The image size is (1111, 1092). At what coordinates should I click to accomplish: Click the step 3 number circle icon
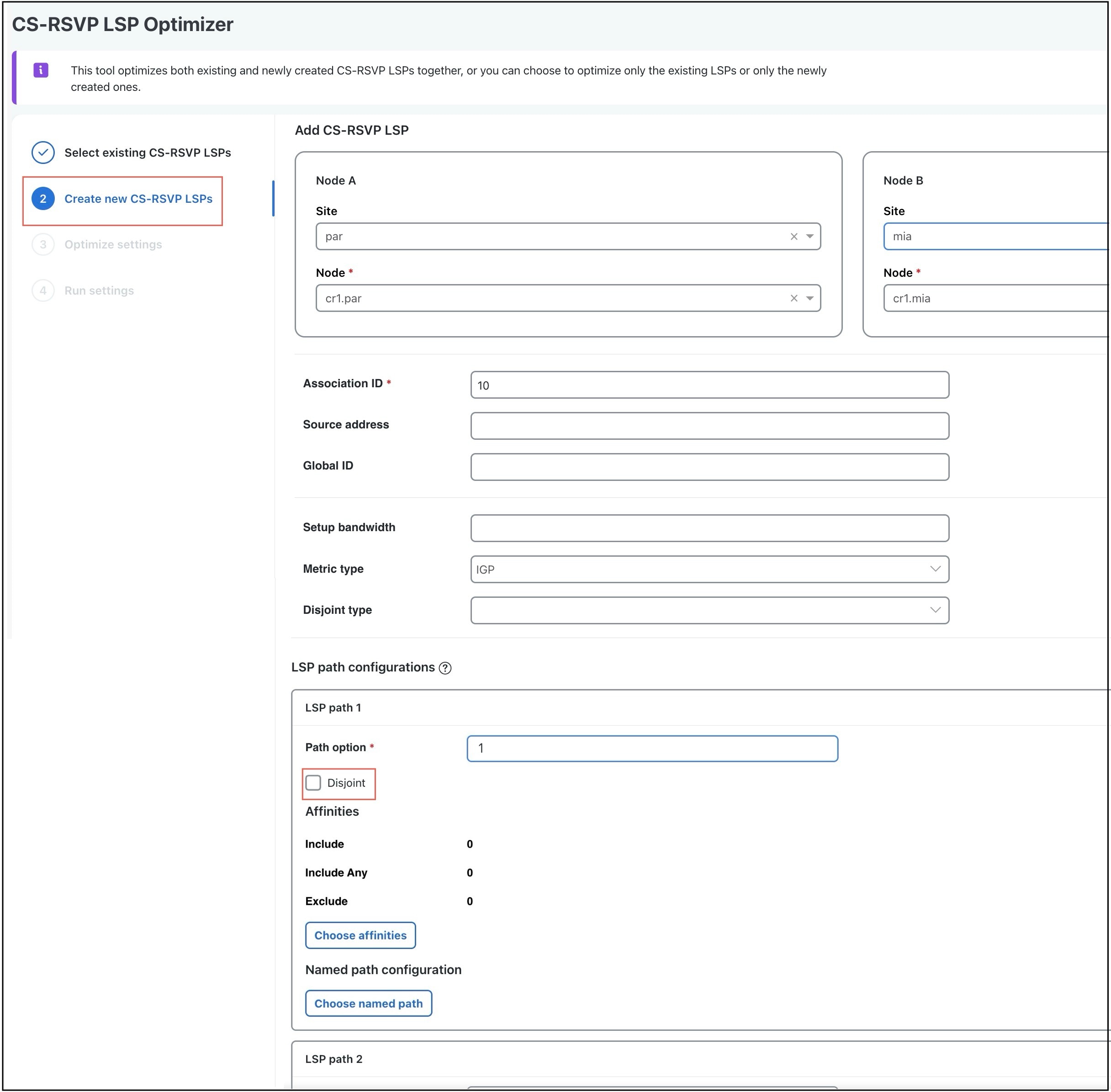(x=43, y=245)
